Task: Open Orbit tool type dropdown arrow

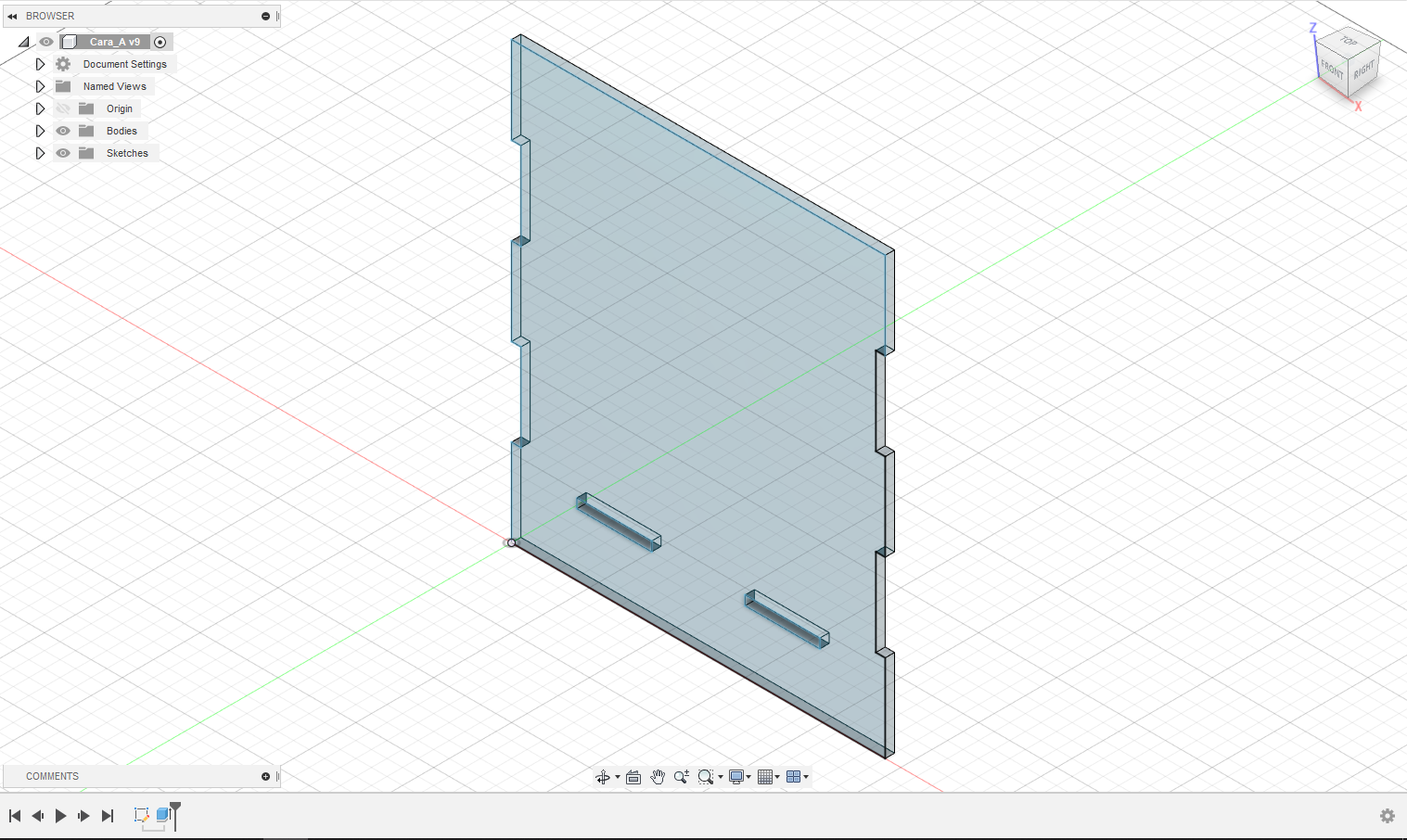Action: [x=618, y=777]
